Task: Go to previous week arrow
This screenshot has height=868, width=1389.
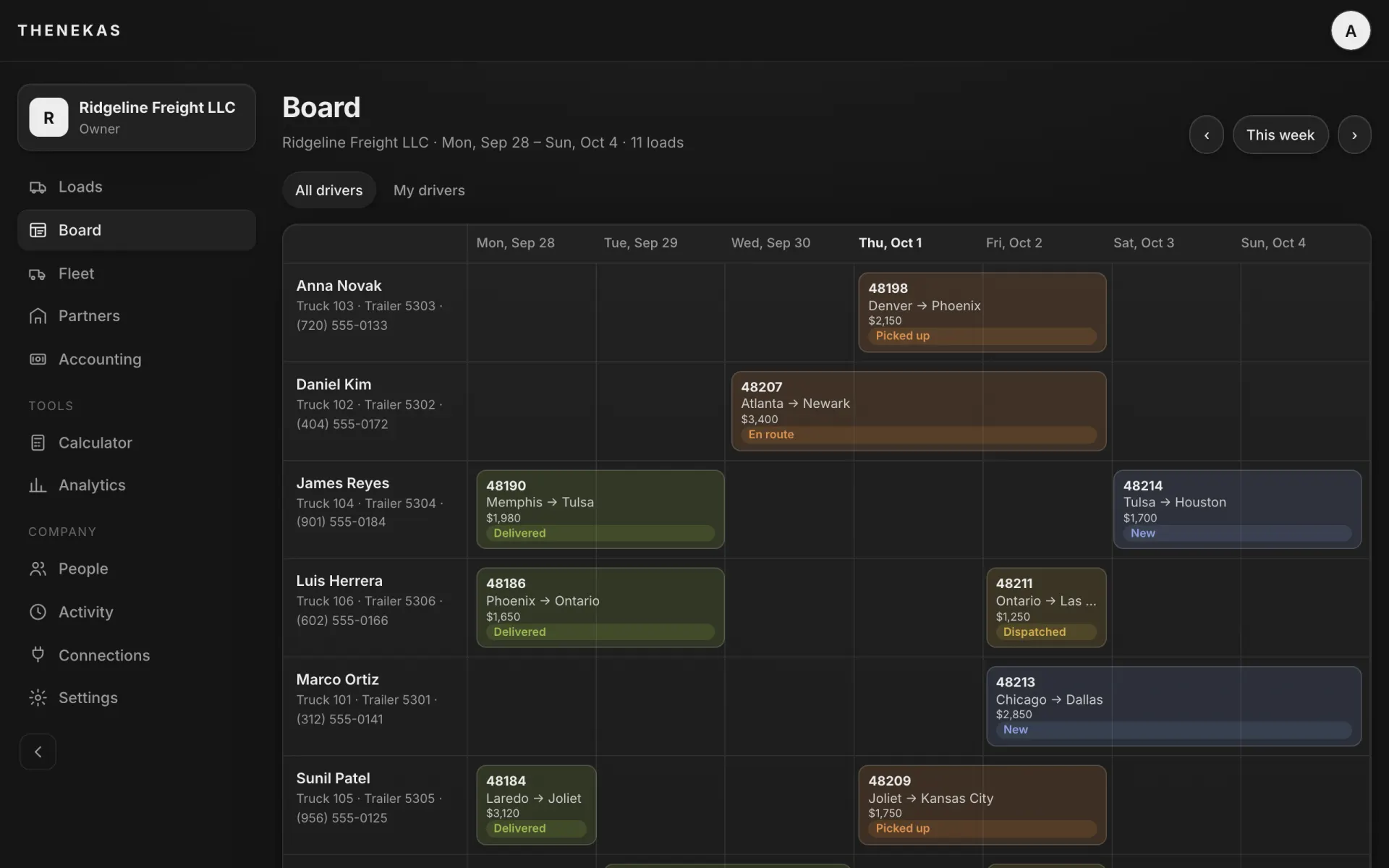Action: (1206, 135)
